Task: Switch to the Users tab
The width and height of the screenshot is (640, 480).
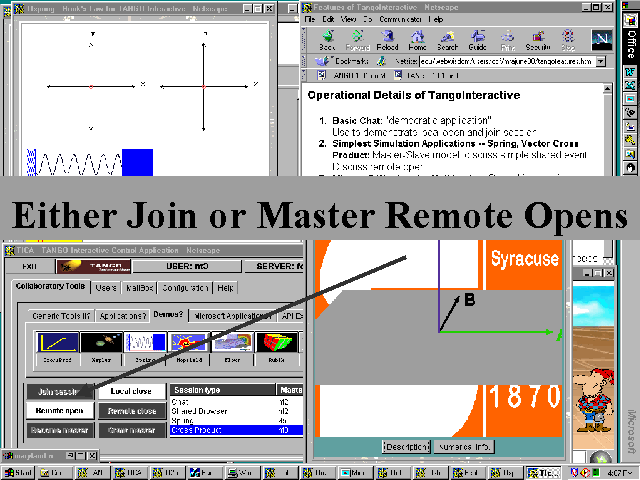Action: point(106,288)
